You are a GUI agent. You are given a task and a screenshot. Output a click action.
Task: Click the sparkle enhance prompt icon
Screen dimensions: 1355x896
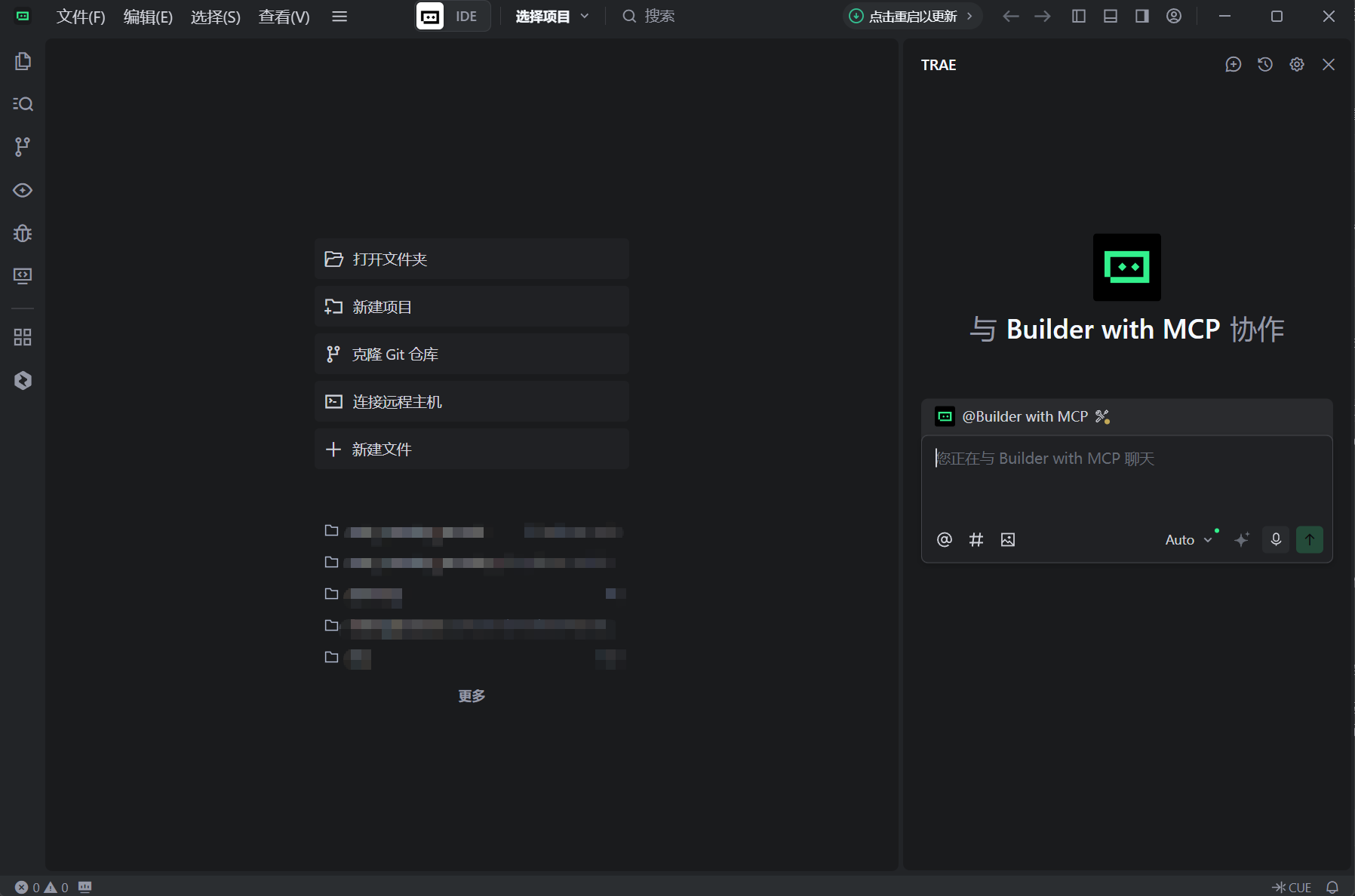coord(1242,539)
